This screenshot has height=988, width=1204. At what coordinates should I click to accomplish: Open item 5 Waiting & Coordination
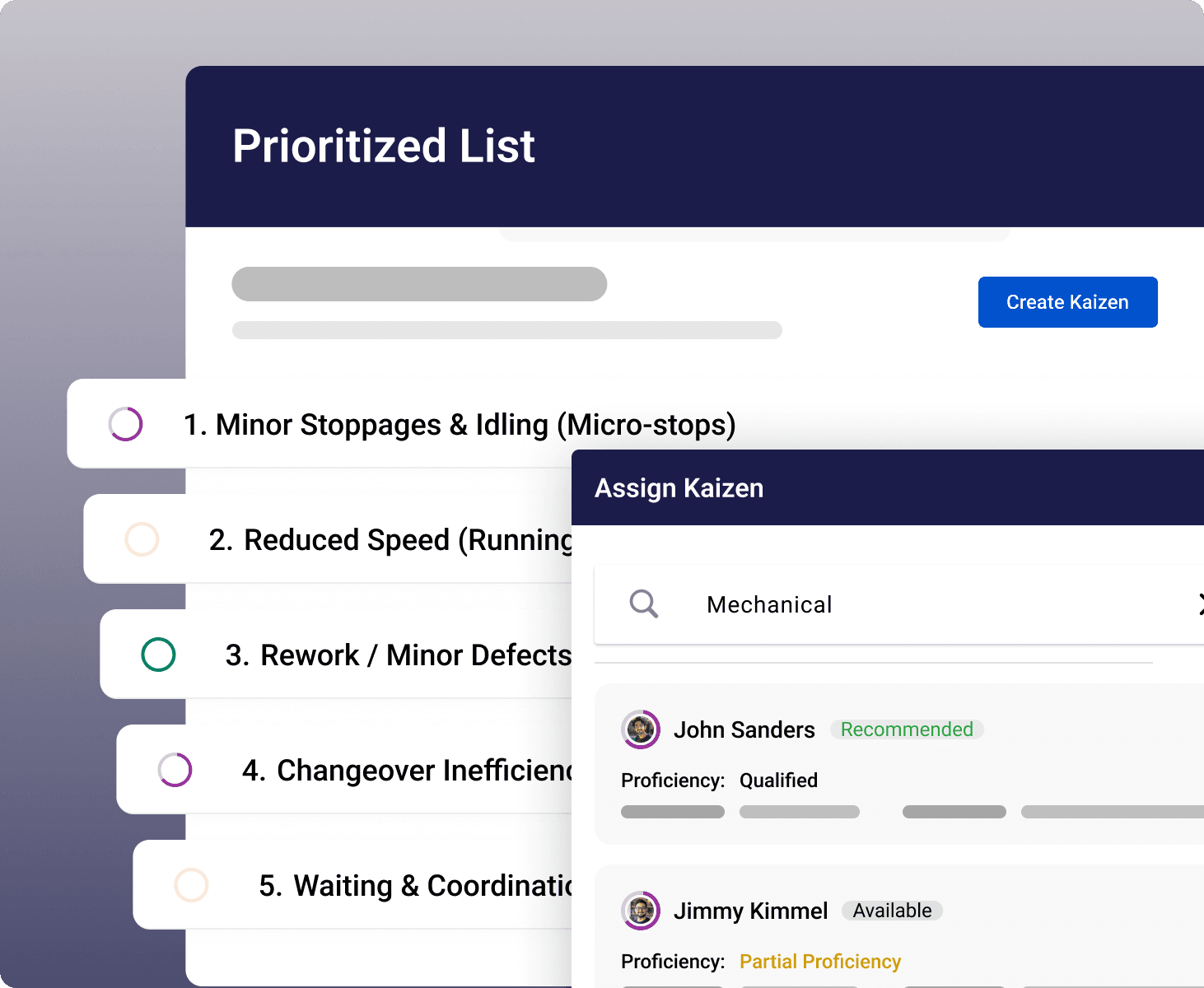(416, 886)
